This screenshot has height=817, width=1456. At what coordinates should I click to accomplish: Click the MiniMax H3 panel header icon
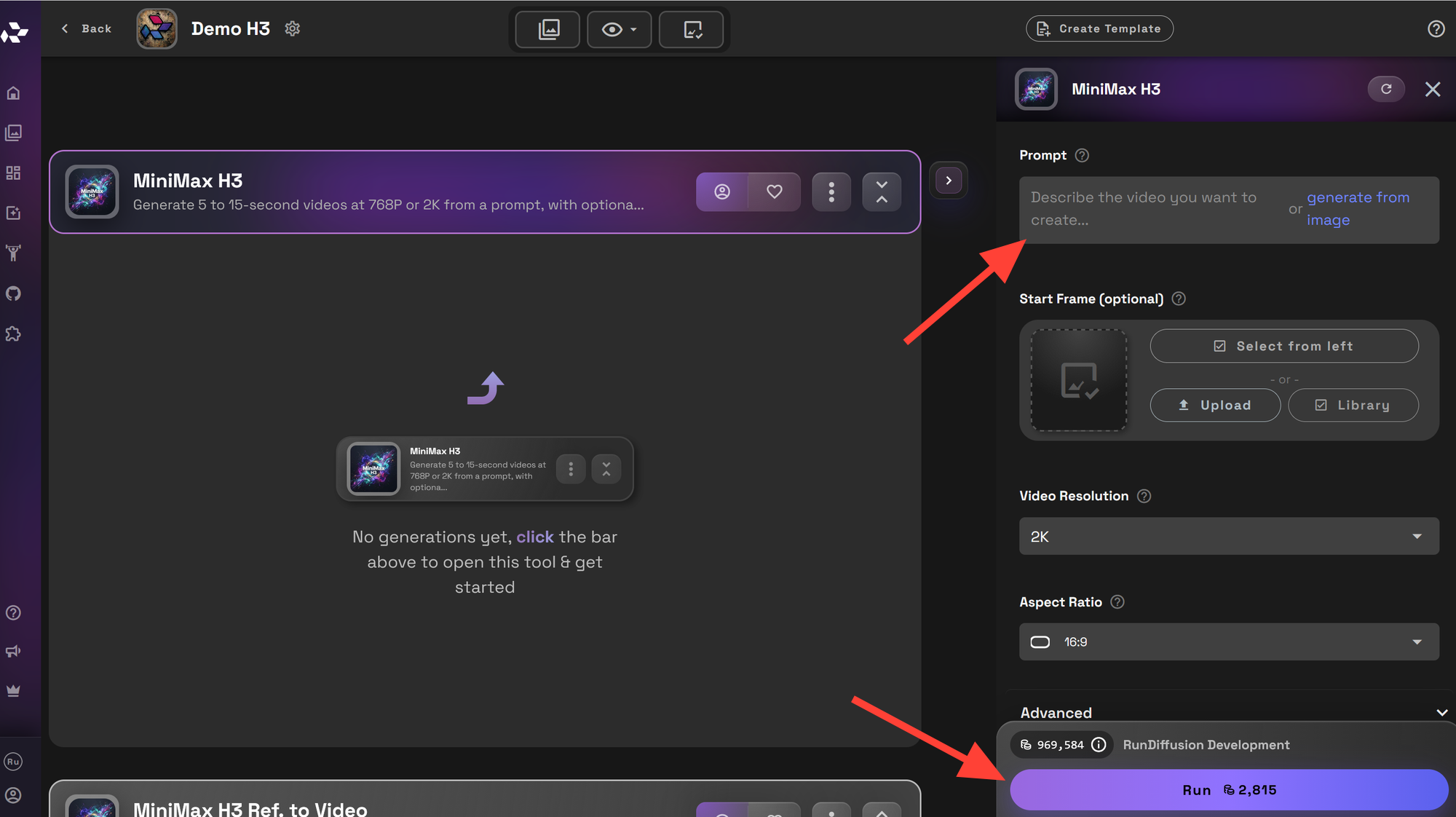(1036, 89)
